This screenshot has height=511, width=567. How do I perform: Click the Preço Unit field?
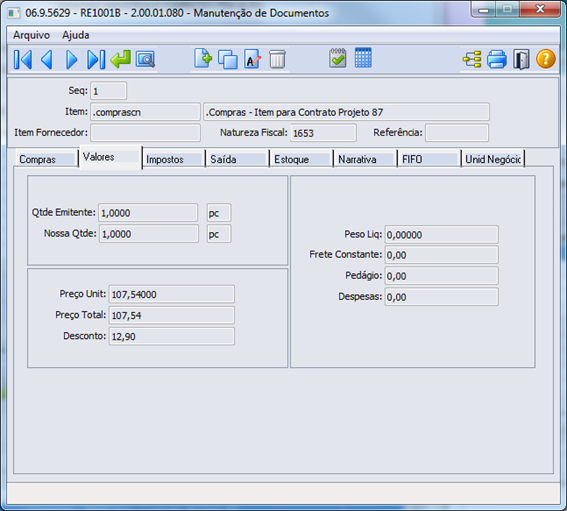171,294
